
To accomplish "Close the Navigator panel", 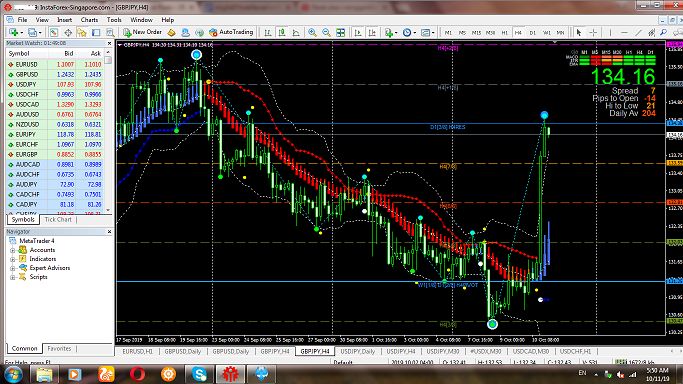I will 109,232.
